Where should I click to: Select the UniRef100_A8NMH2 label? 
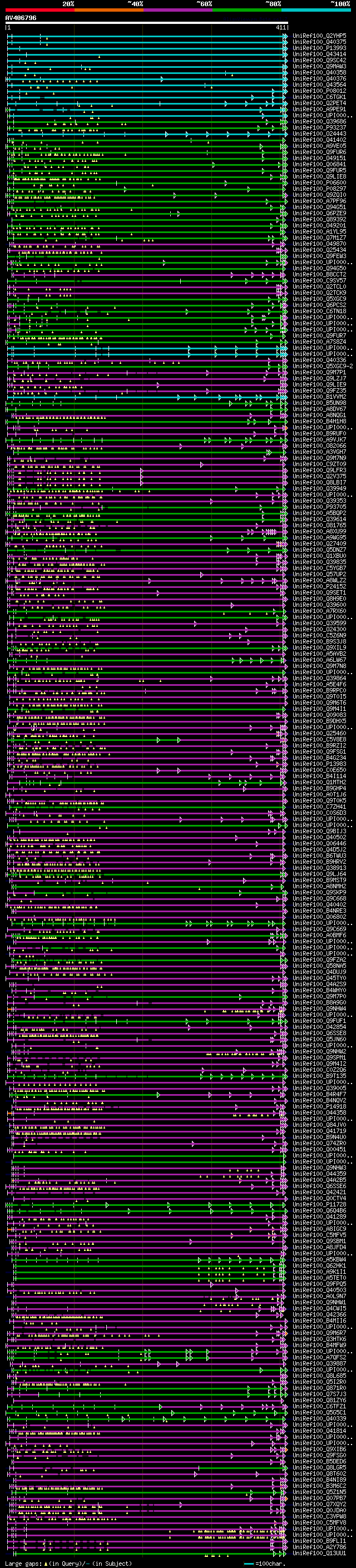pyautogui.click(x=319, y=886)
